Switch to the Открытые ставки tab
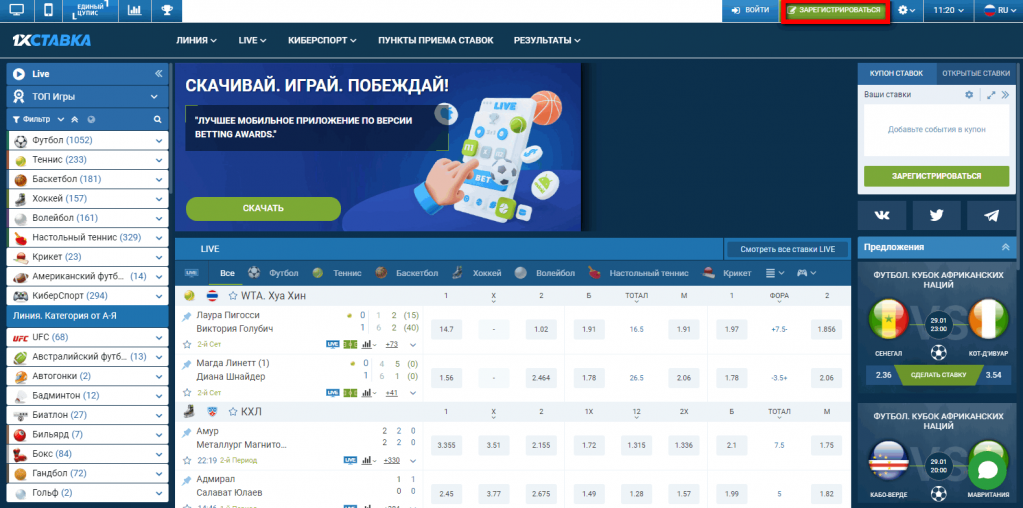 click(x=977, y=74)
